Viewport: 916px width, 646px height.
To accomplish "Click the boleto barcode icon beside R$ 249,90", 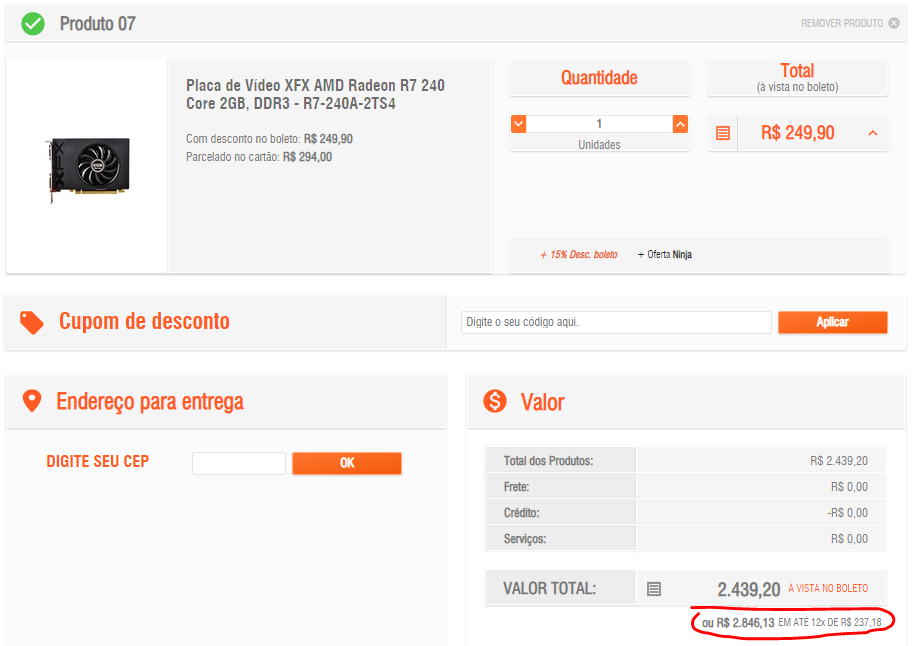I will (x=723, y=133).
